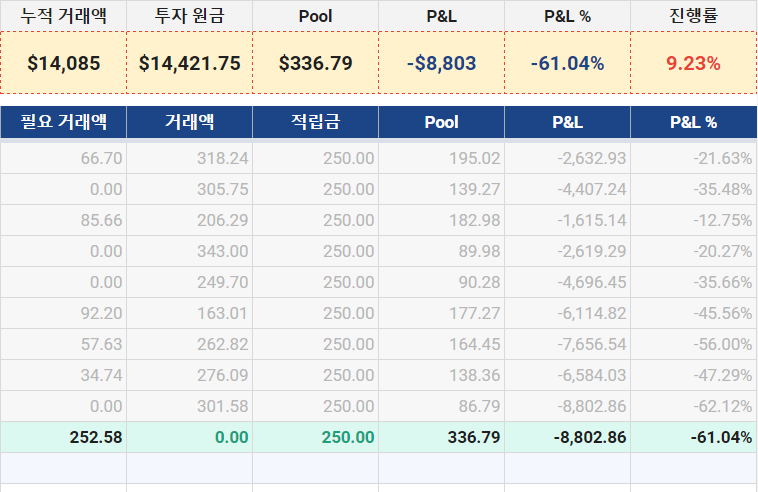The width and height of the screenshot is (758, 492).
Task: Select the cell showing -1,615.14
Action: point(568,220)
